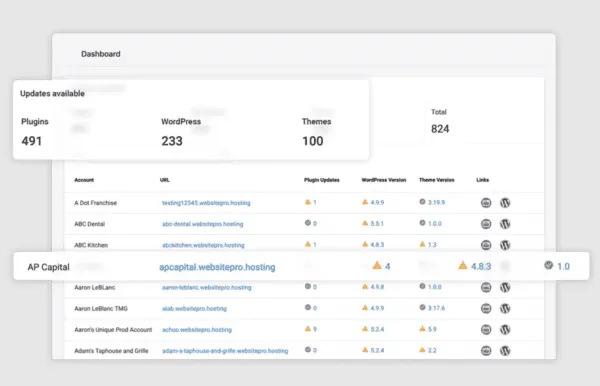
Task: Click plugin warning triangle for A Dot Franchise
Action: pyautogui.click(x=308, y=202)
